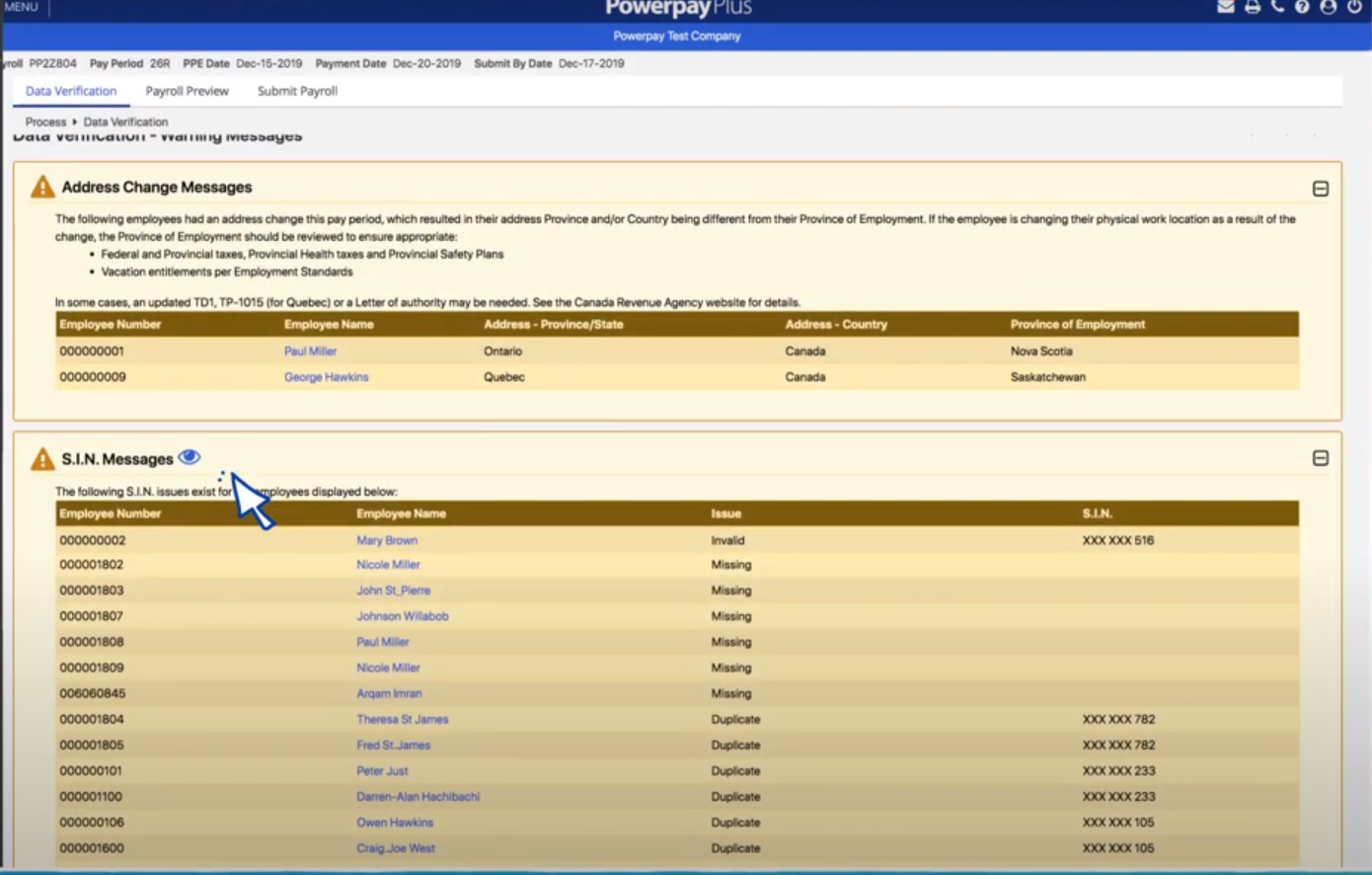Open the Fred St.James employee link
Viewport: 1372px width, 875px height.
click(393, 745)
